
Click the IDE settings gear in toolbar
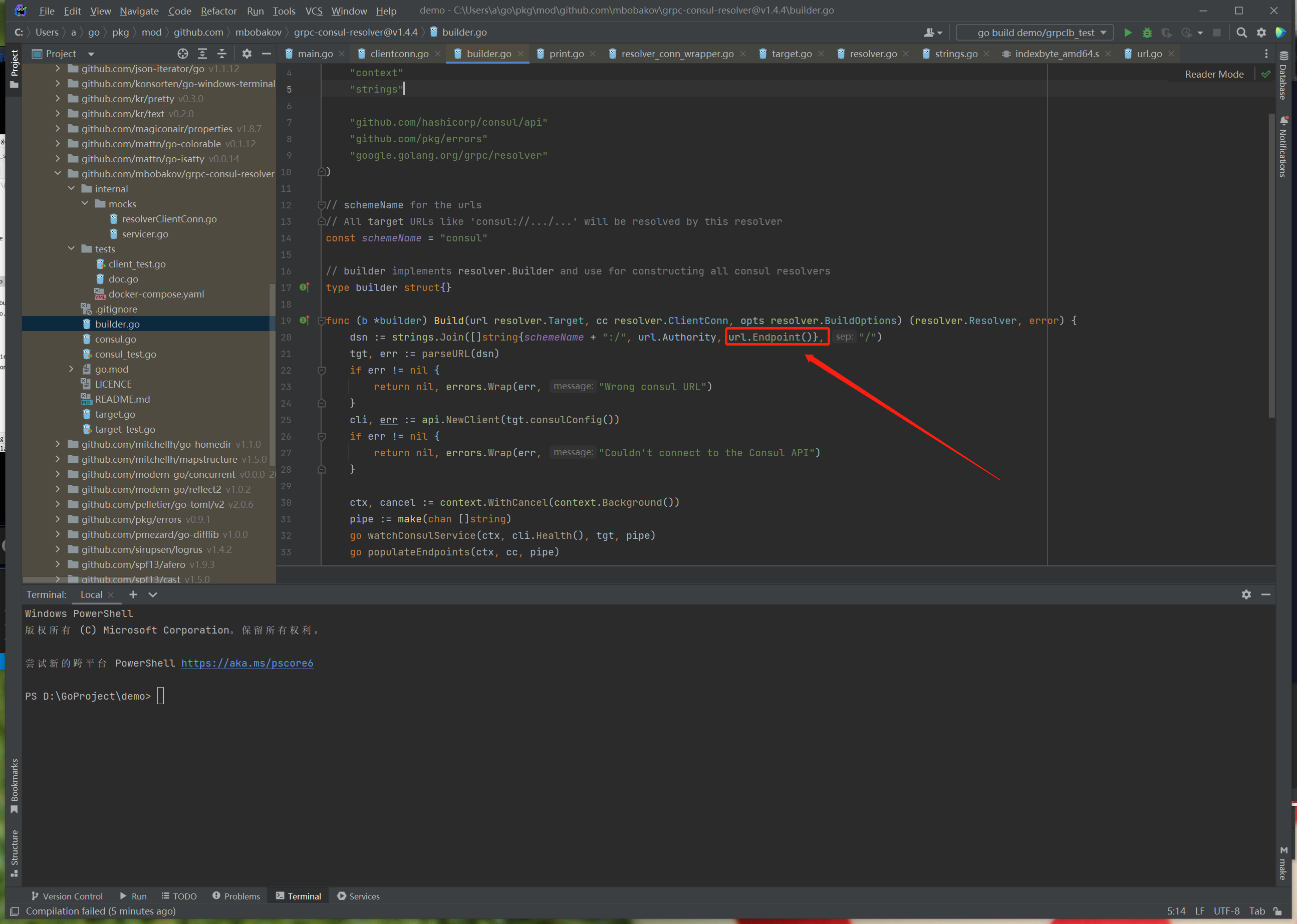tap(1261, 33)
